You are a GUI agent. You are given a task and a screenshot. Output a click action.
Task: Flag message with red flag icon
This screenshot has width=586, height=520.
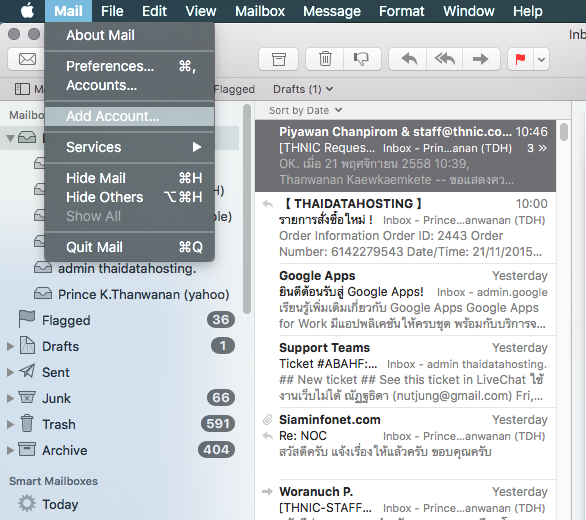[x=520, y=59]
